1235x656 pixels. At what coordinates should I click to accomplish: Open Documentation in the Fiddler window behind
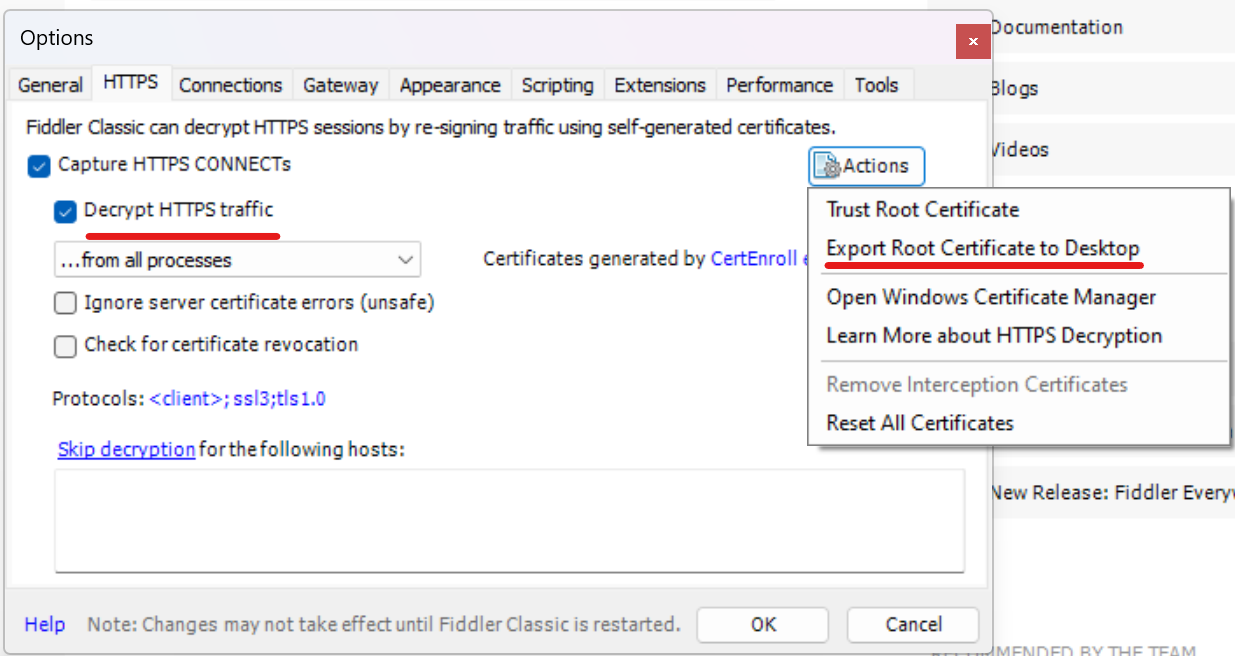1056,27
